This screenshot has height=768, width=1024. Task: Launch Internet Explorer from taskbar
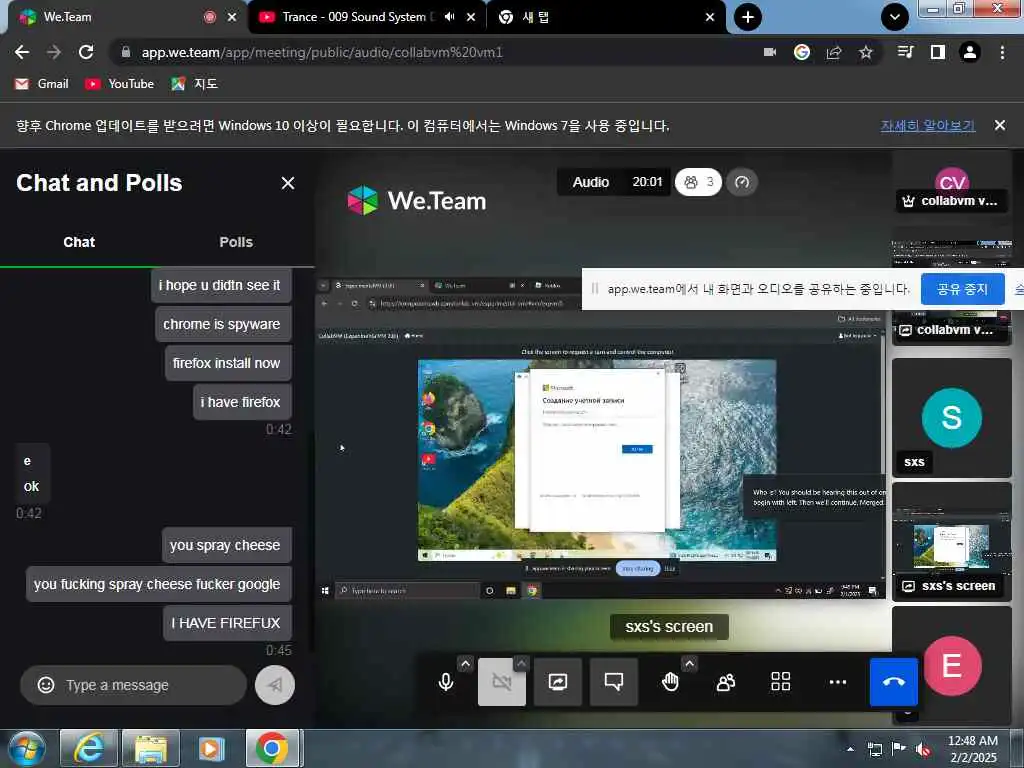point(88,749)
